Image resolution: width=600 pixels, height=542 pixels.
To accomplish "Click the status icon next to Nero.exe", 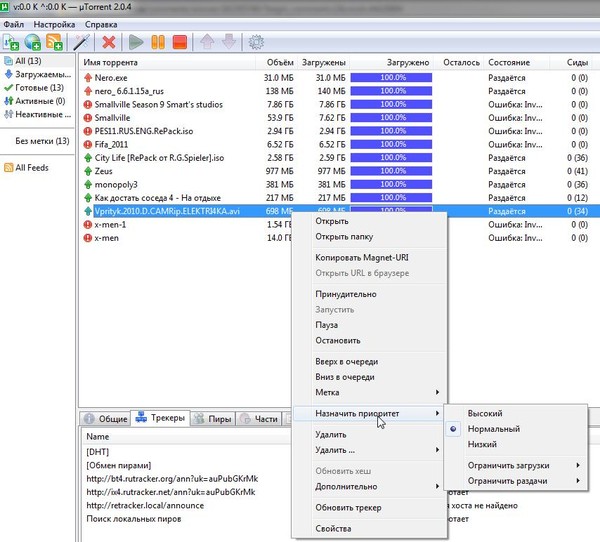I will coord(88,78).
